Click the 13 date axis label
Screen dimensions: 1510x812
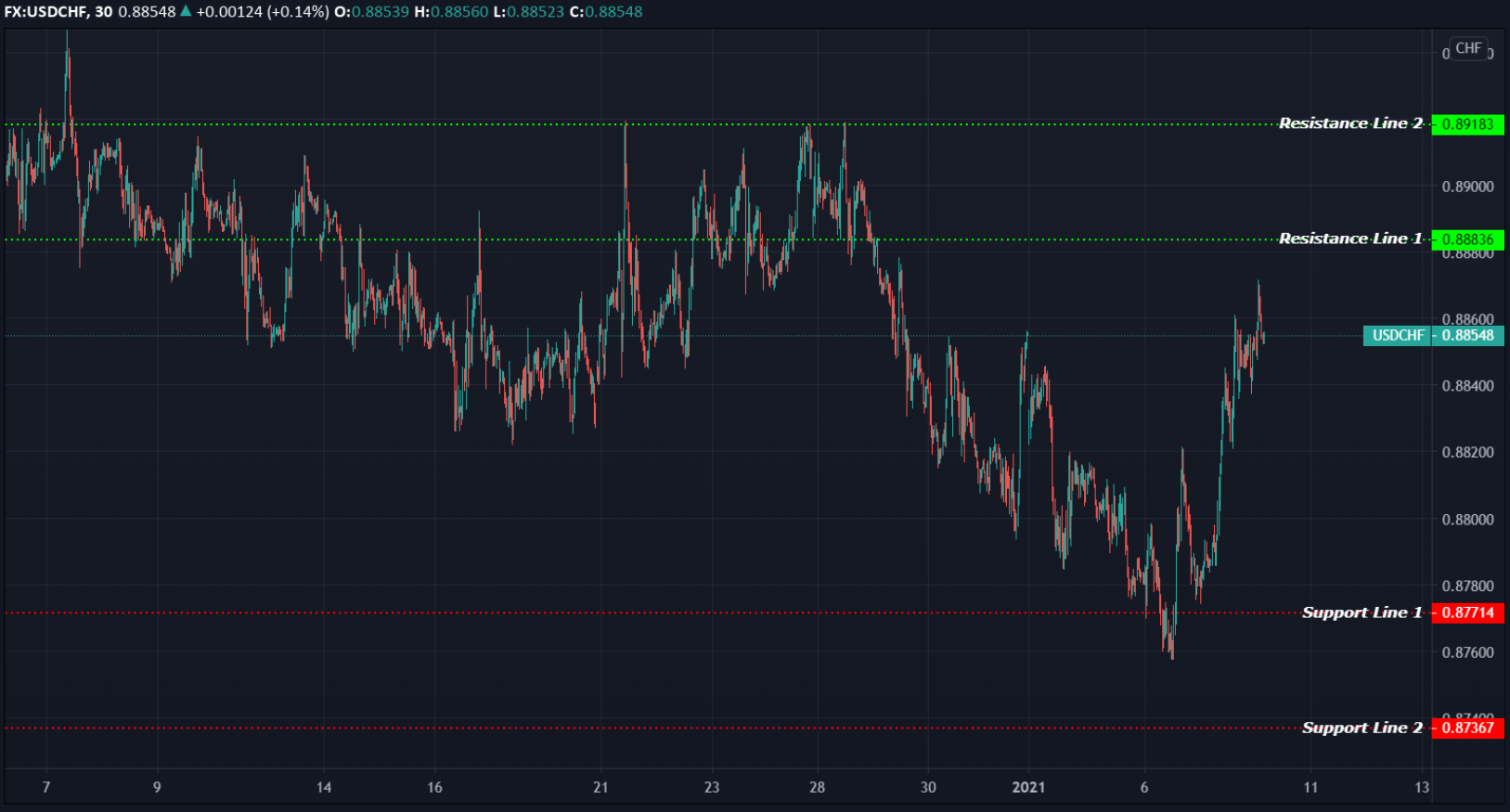1422,788
